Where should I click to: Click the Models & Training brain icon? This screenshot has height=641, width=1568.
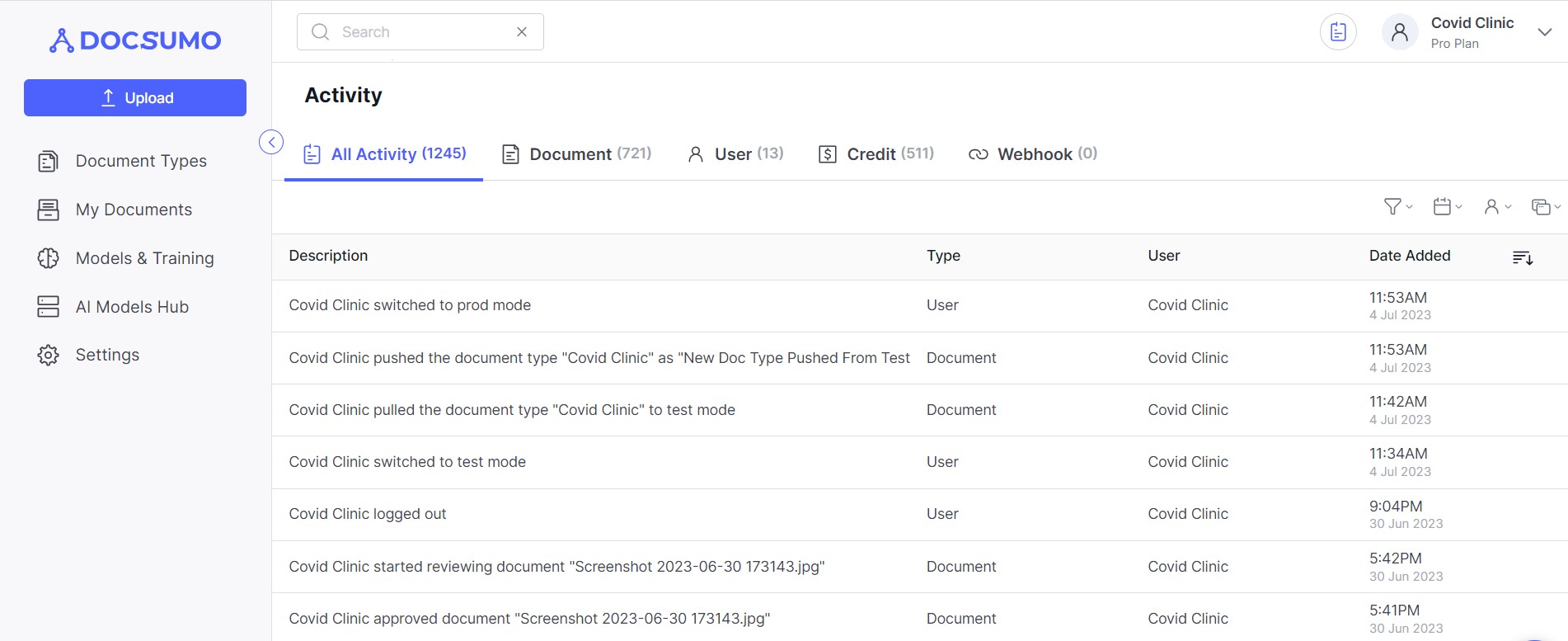pyautogui.click(x=49, y=258)
